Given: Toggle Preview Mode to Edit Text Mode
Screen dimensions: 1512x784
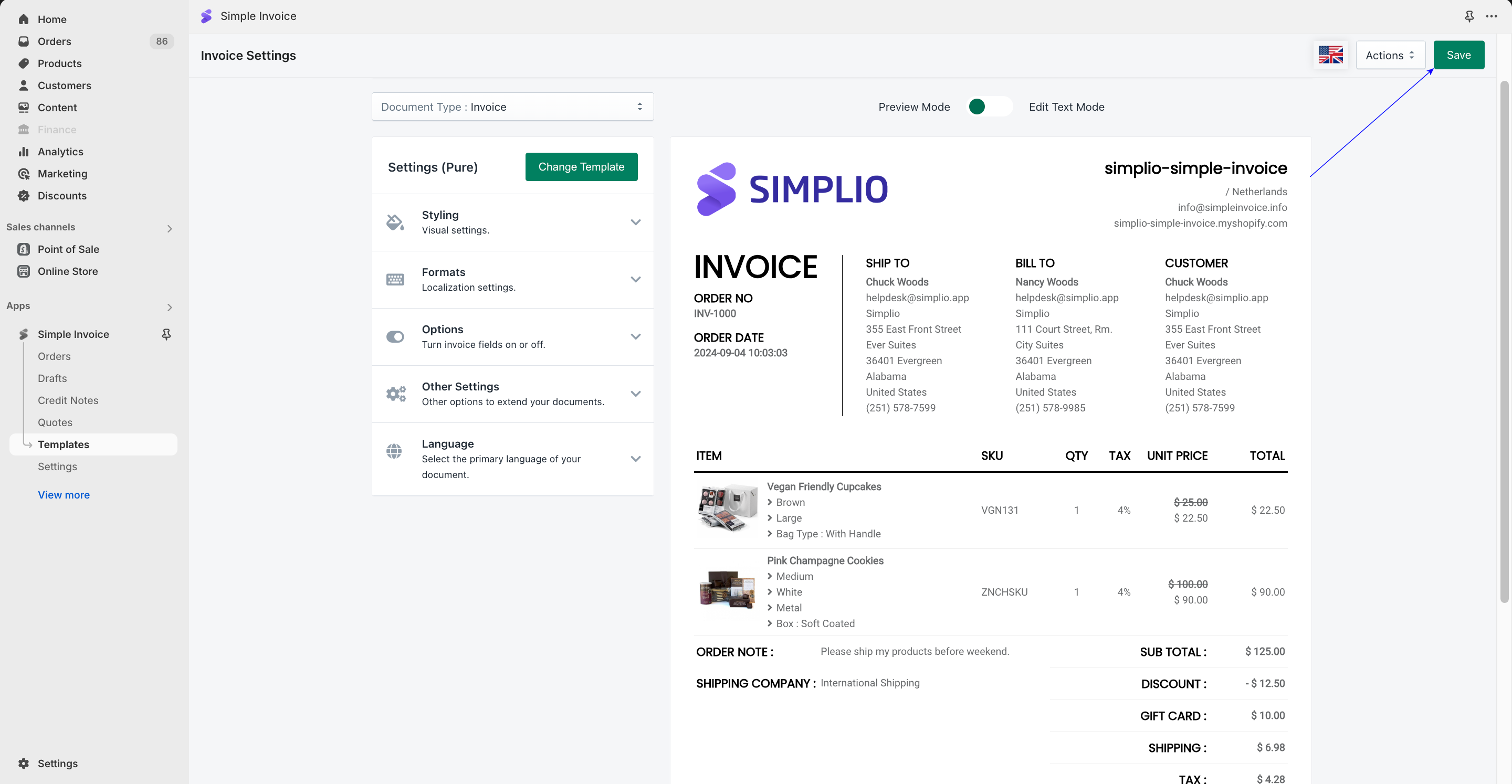Looking at the screenshot, I should click(x=989, y=107).
